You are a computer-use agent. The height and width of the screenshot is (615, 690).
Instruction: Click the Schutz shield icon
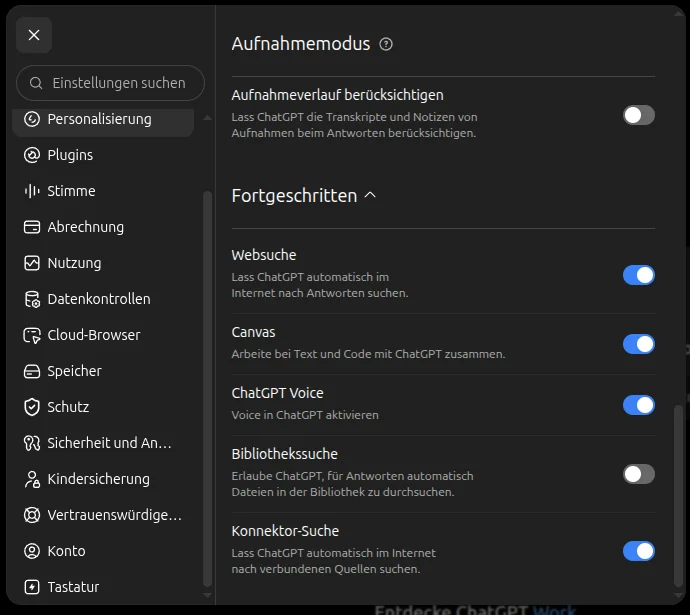[32, 407]
